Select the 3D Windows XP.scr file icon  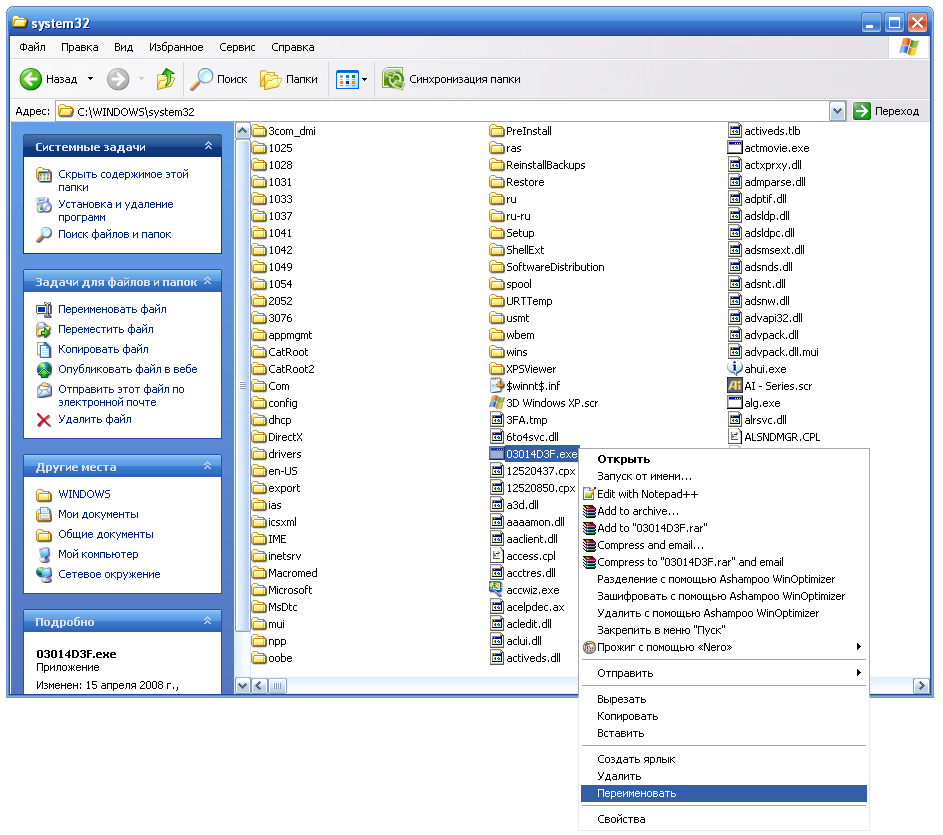(497, 403)
